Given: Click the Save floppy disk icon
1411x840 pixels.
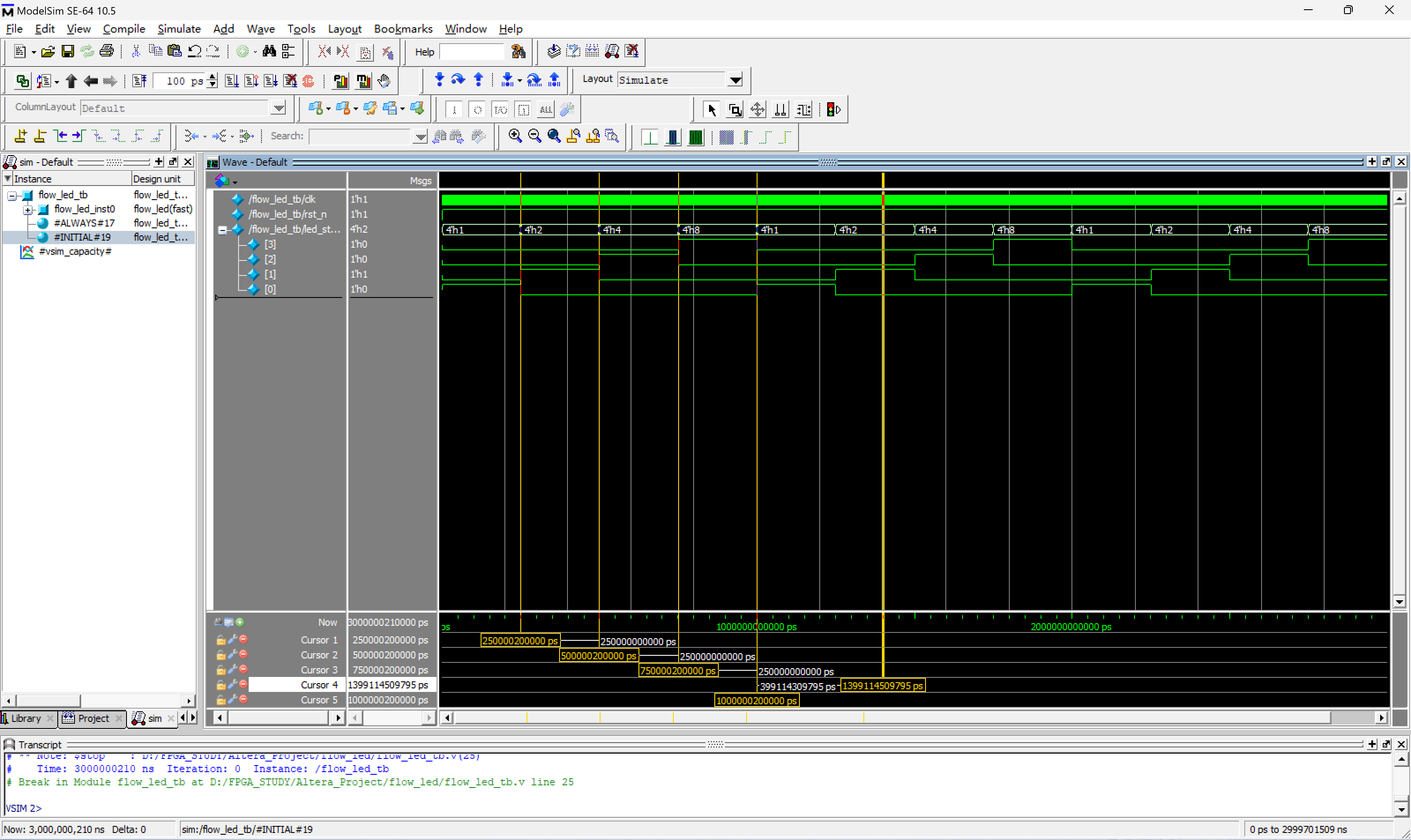Looking at the screenshot, I should (67, 52).
